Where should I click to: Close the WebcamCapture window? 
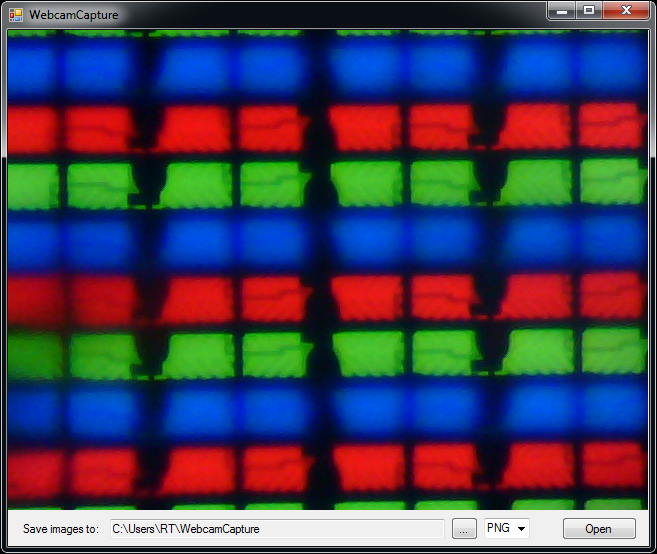(x=626, y=10)
